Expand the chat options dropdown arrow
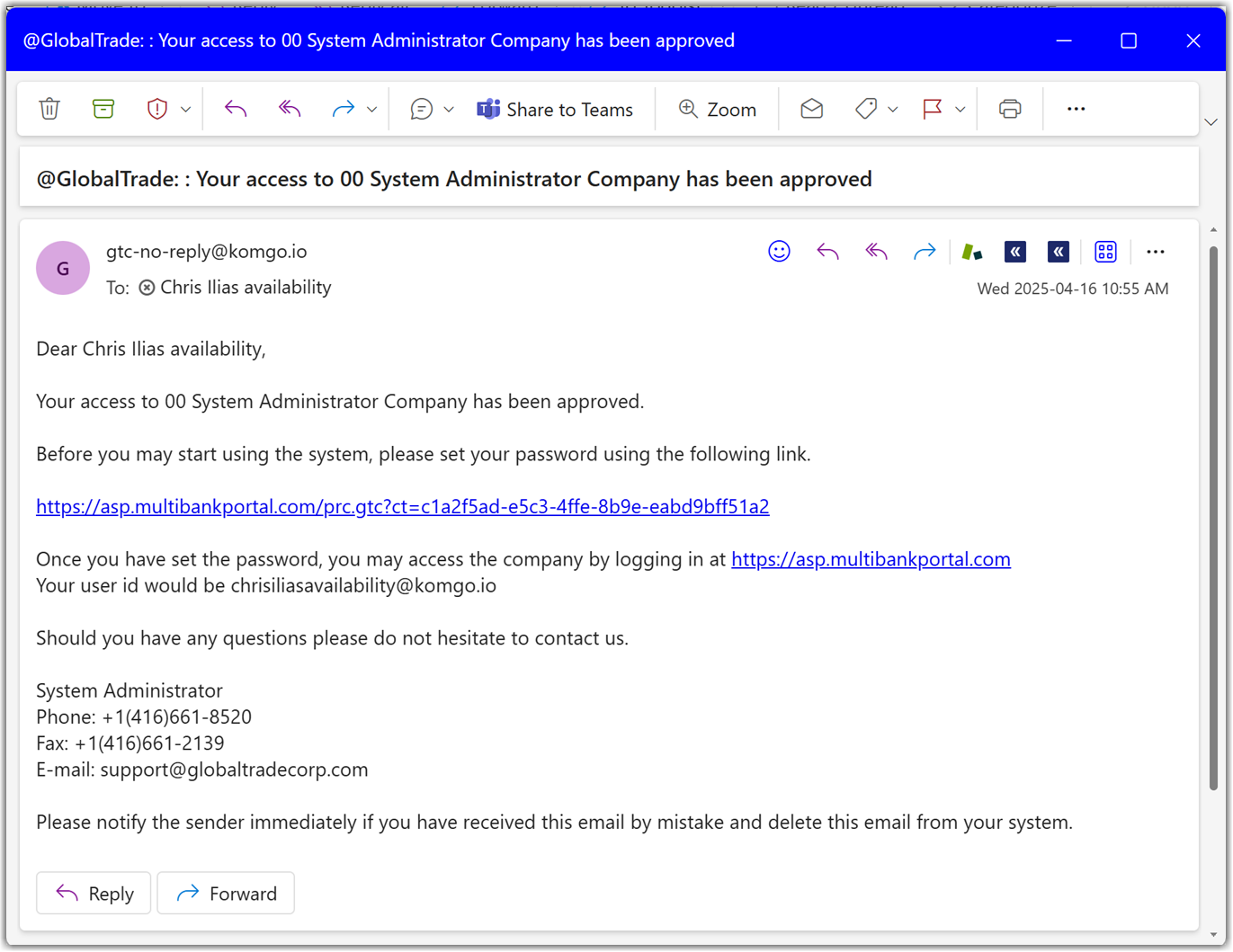Viewport: 1233px width, 952px height. click(x=449, y=110)
